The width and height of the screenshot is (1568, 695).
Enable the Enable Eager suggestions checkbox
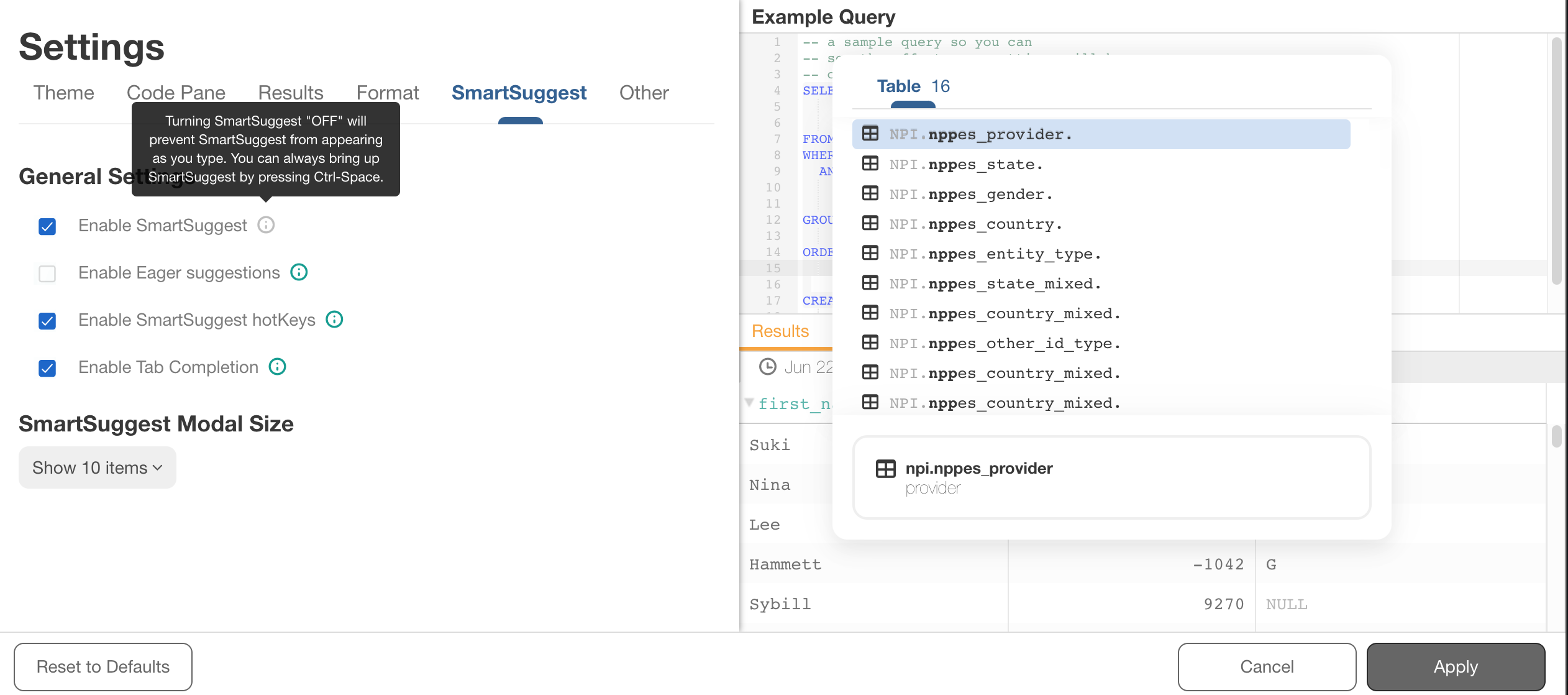[x=47, y=272]
